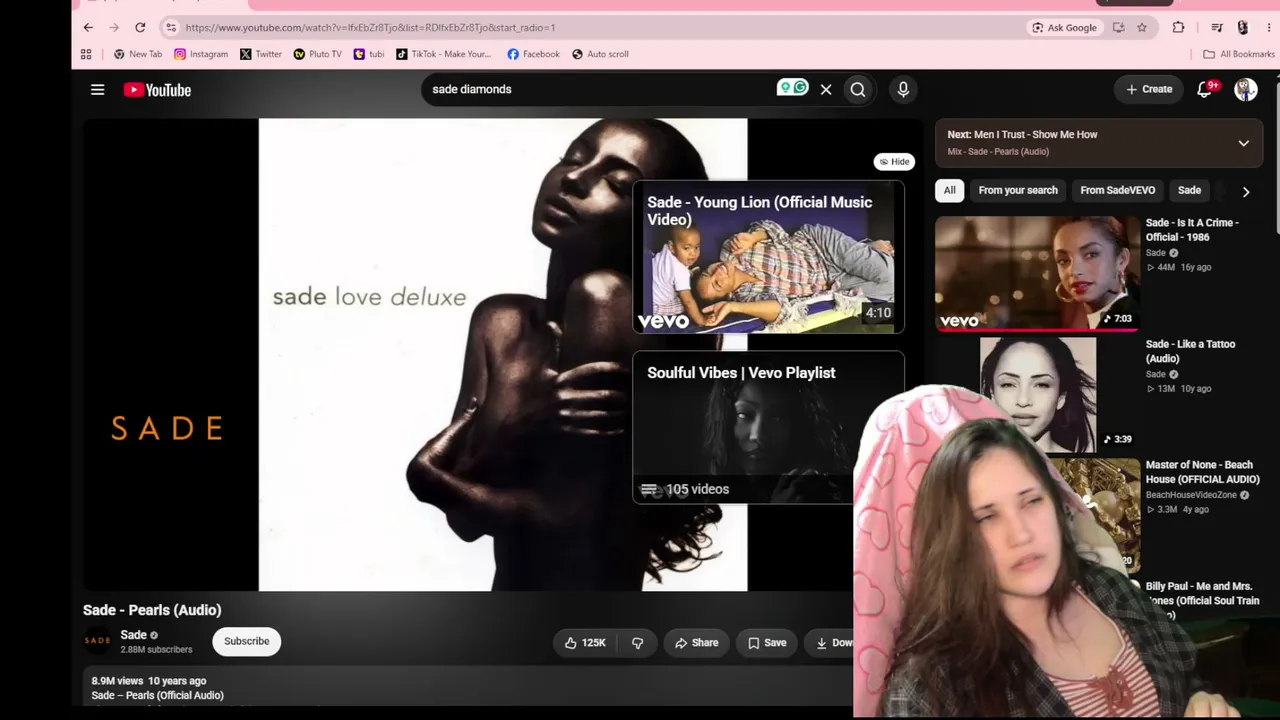Open the Pluto TV bookmark

coord(317,54)
